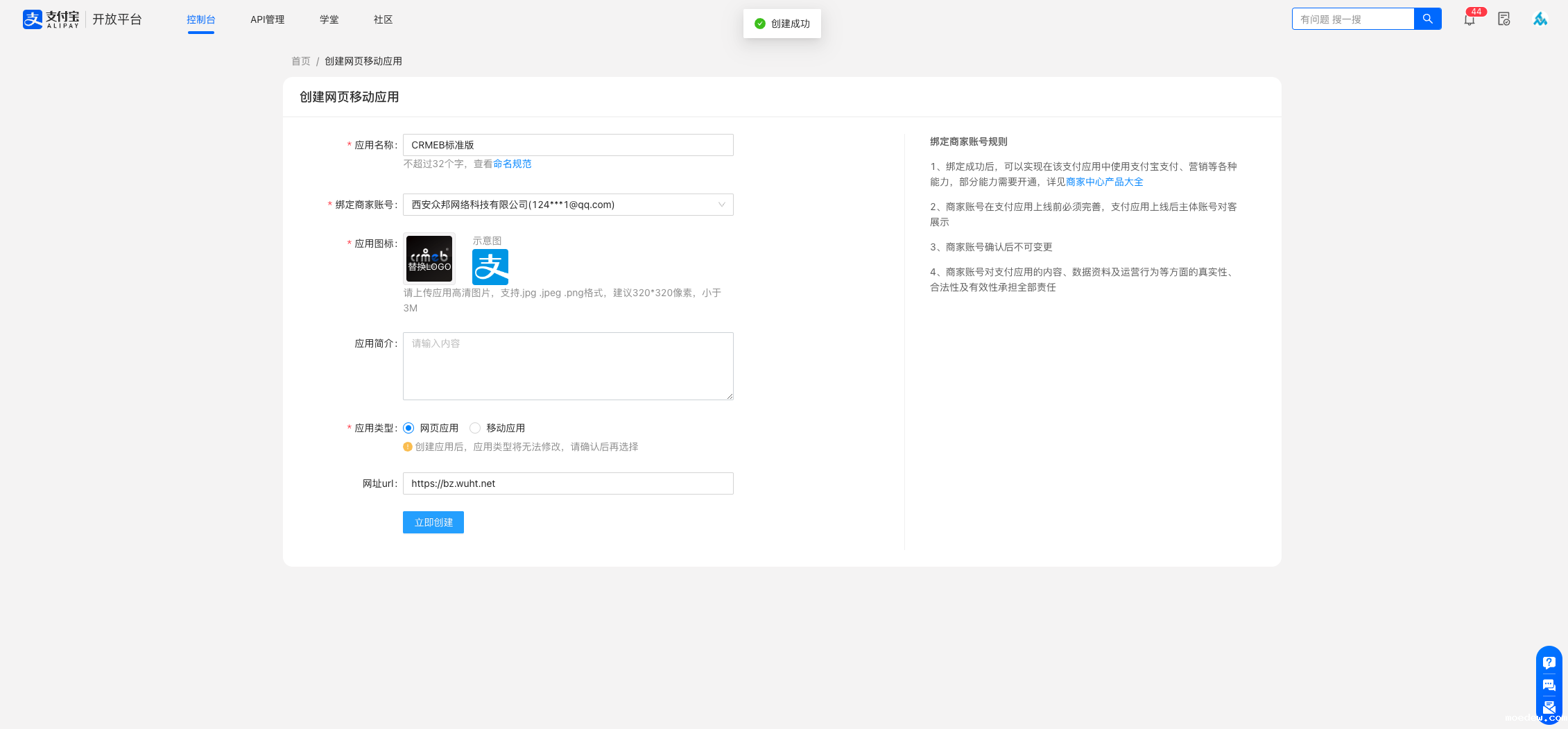Open the 商家中心产品大全 link
The image size is (1568, 729).
pos(1104,182)
